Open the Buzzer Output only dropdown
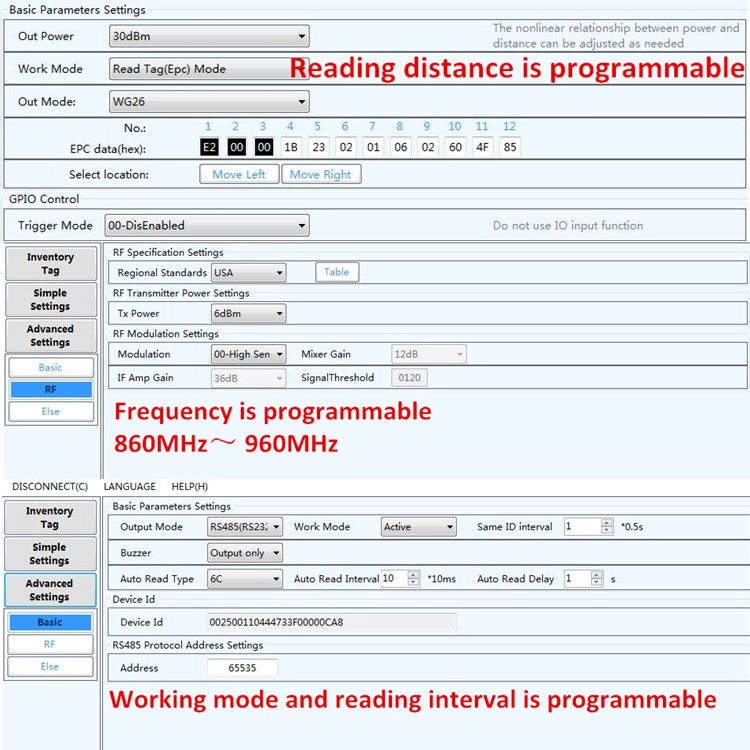 (x=244, y=552)
